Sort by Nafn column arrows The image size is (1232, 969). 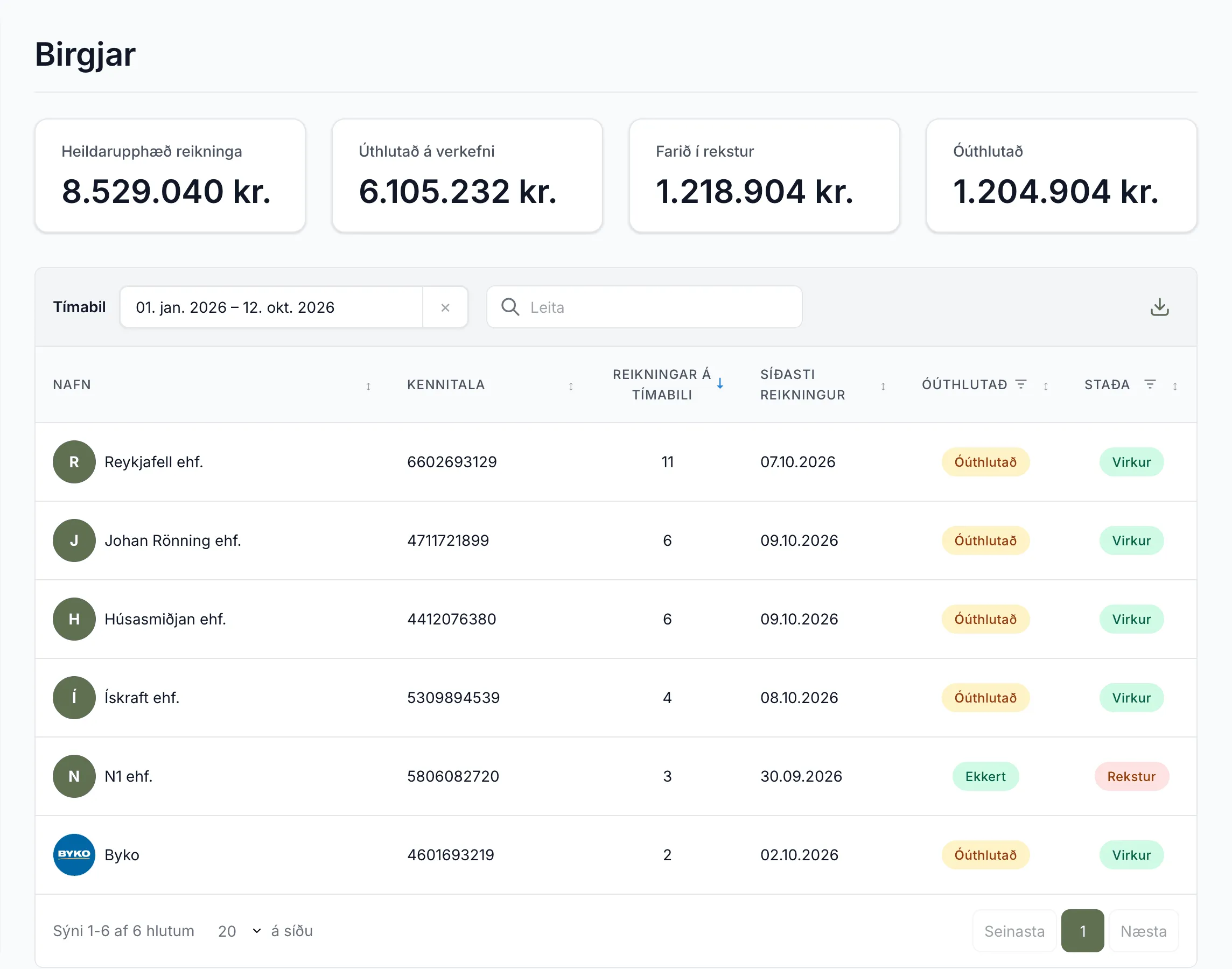pos(368,387)
